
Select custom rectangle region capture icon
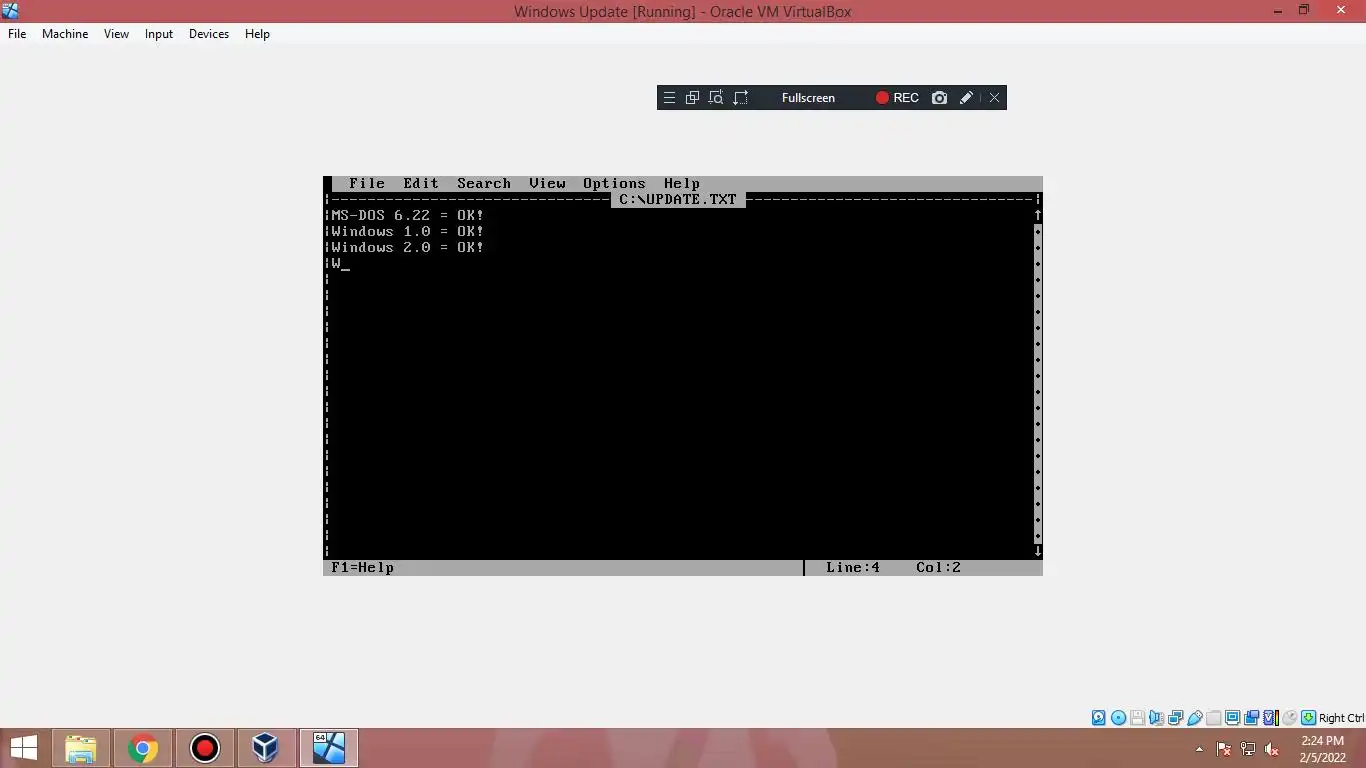click(x=741, y=98)
